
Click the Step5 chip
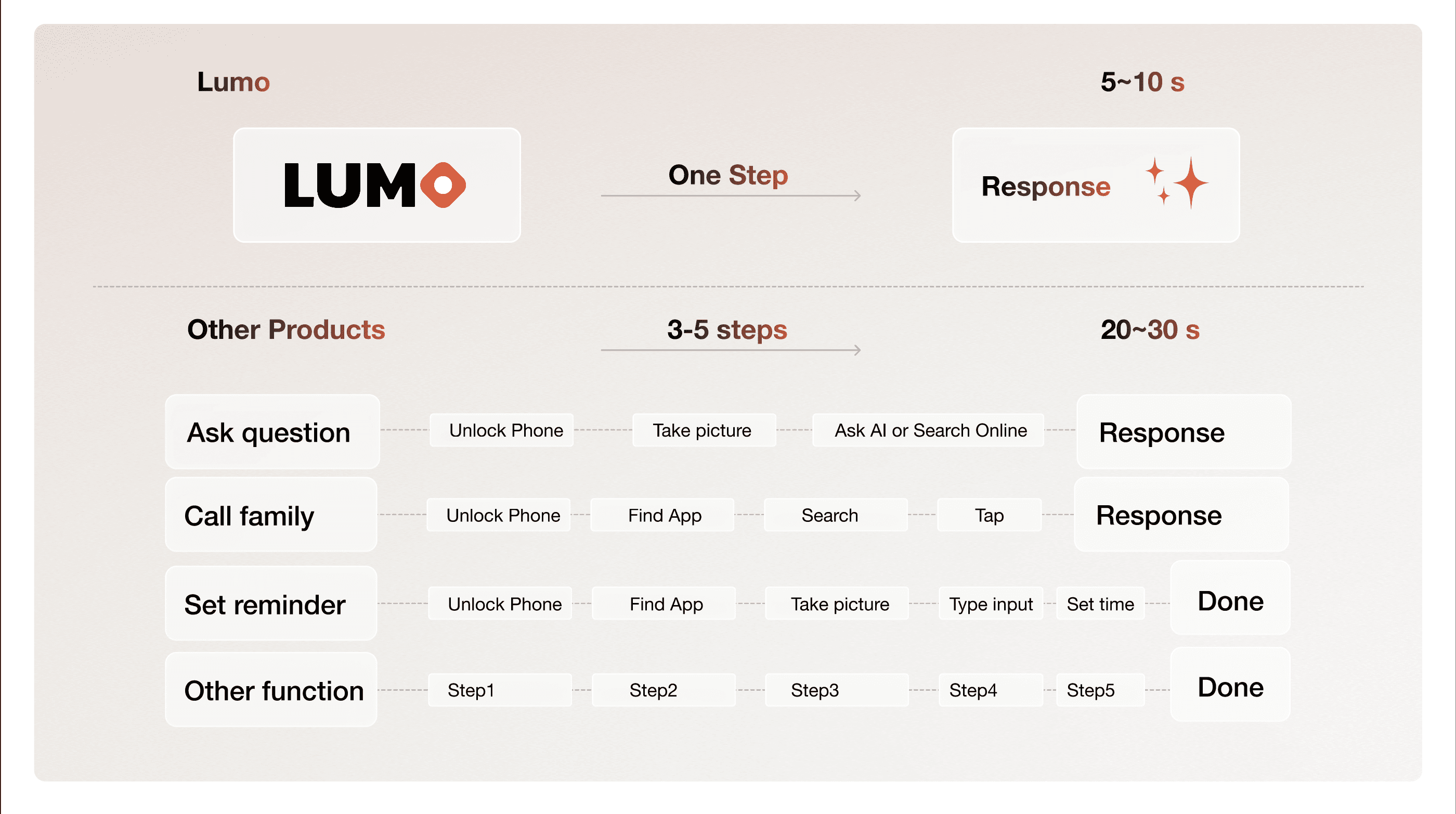[1100, 690]
